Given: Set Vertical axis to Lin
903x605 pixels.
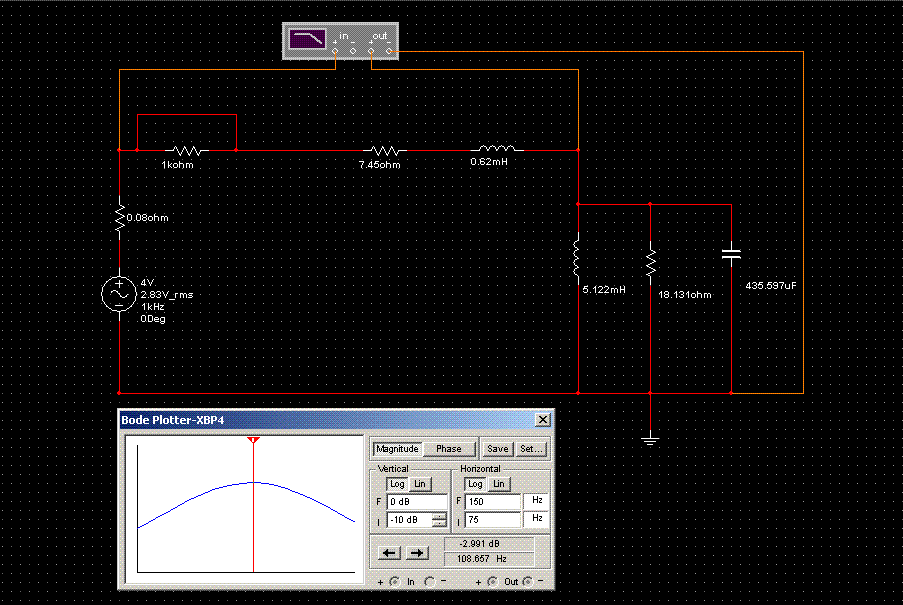Looking at the screenshot, I should pos(420,484).
